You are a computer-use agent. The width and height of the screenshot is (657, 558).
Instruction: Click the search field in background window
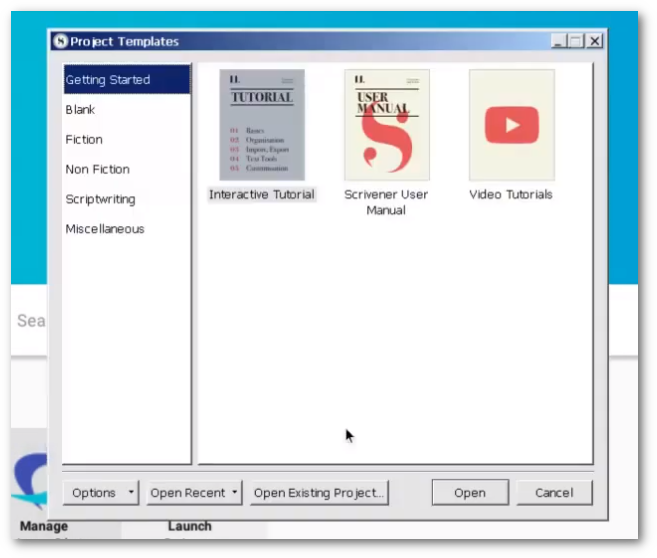coord(30,320)
